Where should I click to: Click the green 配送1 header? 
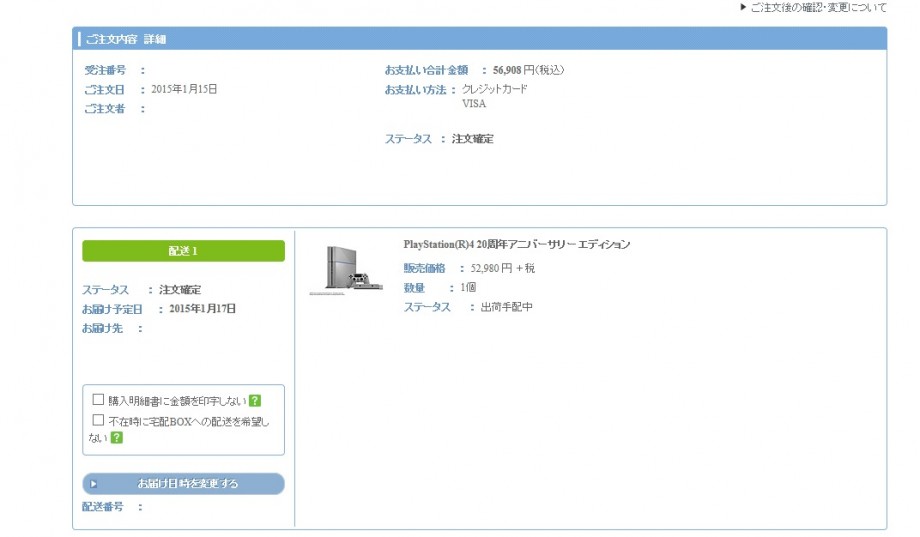pos(183,251)
